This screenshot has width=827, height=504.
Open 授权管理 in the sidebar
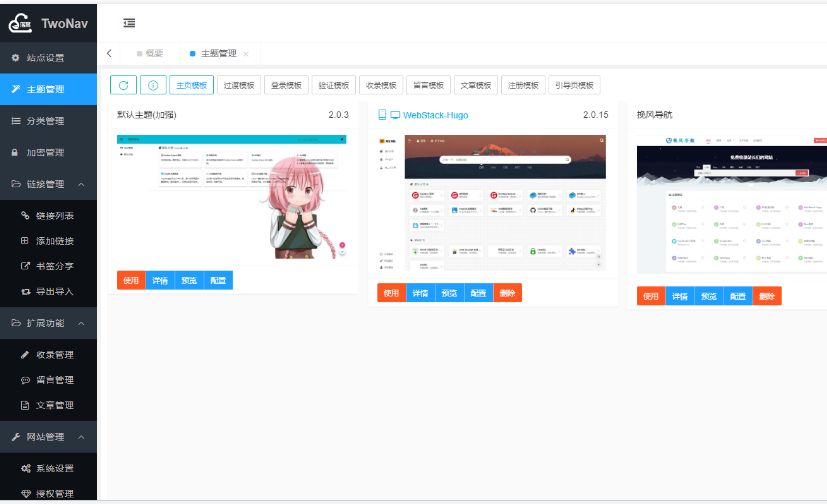pyautogui.click(x=49, y=493)
